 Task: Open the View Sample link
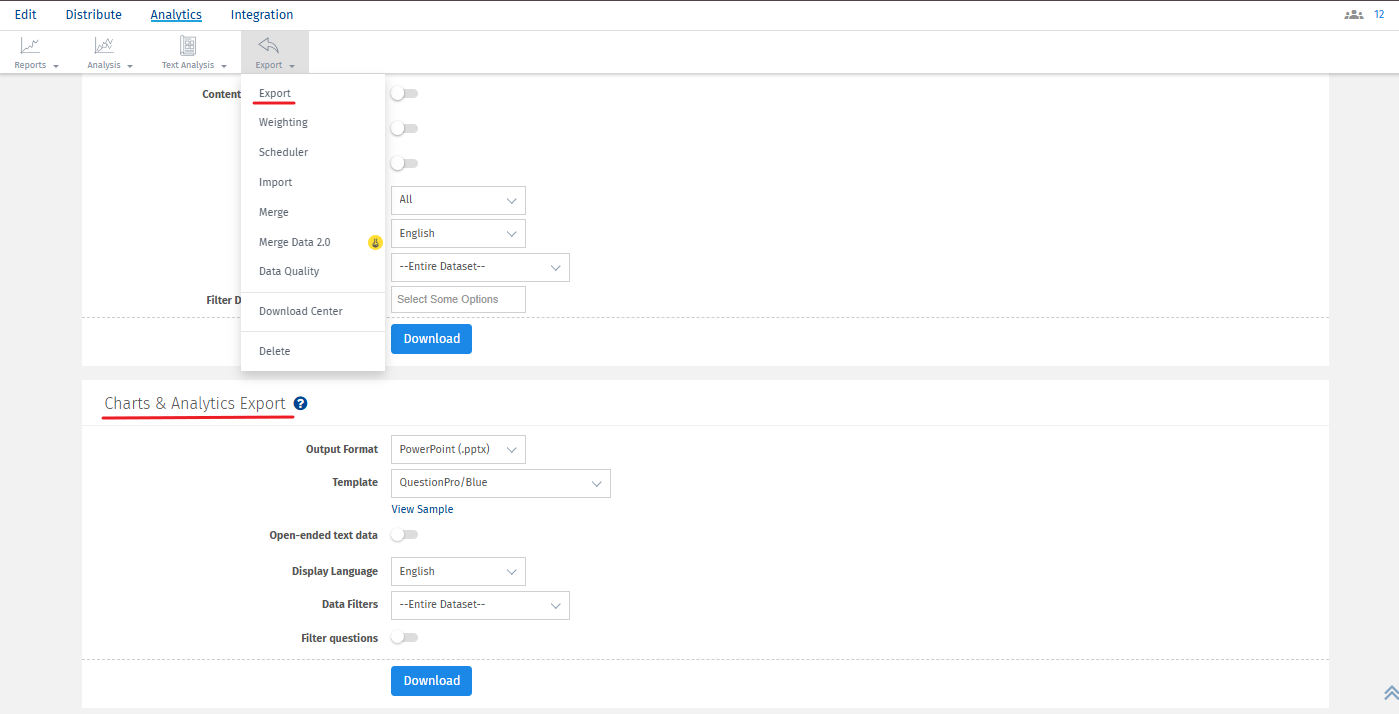coord(422,509)
